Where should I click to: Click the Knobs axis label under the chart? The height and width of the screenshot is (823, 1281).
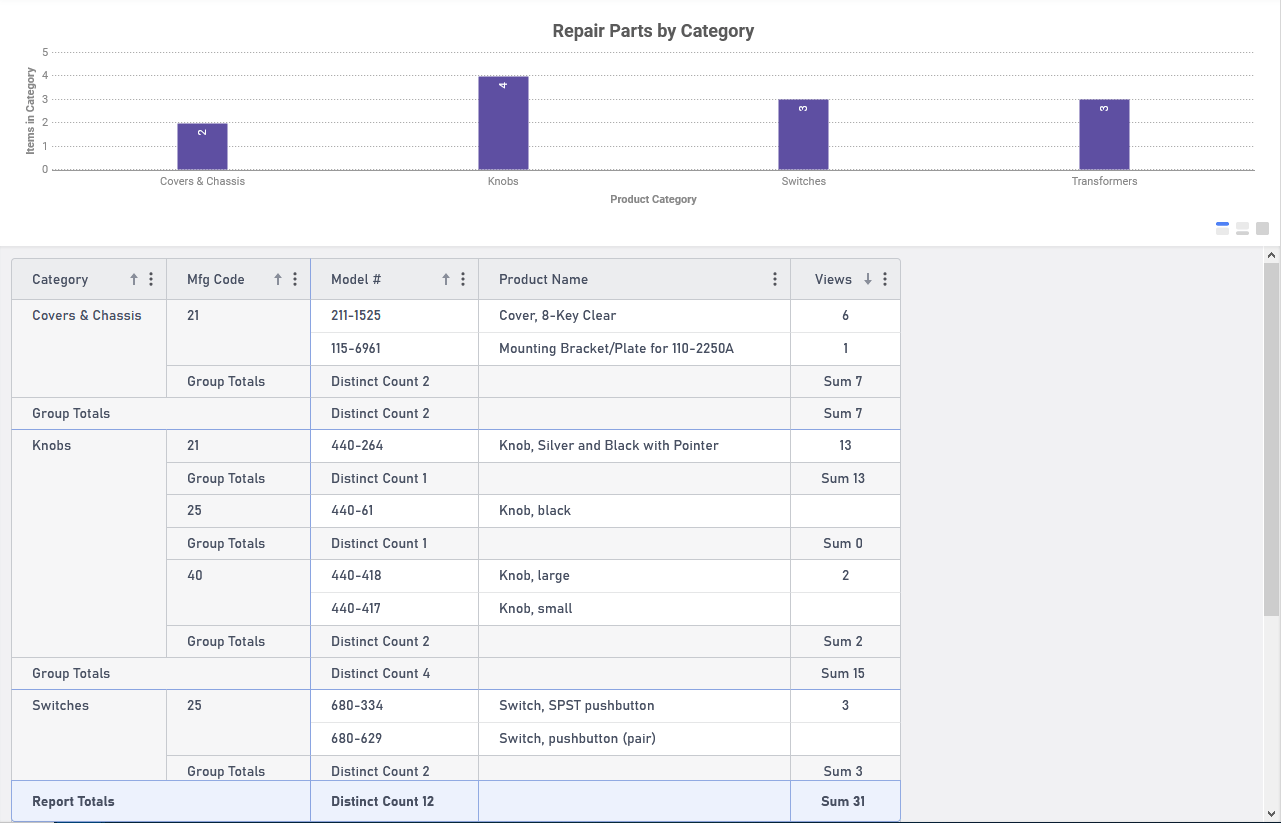point(503,181)
